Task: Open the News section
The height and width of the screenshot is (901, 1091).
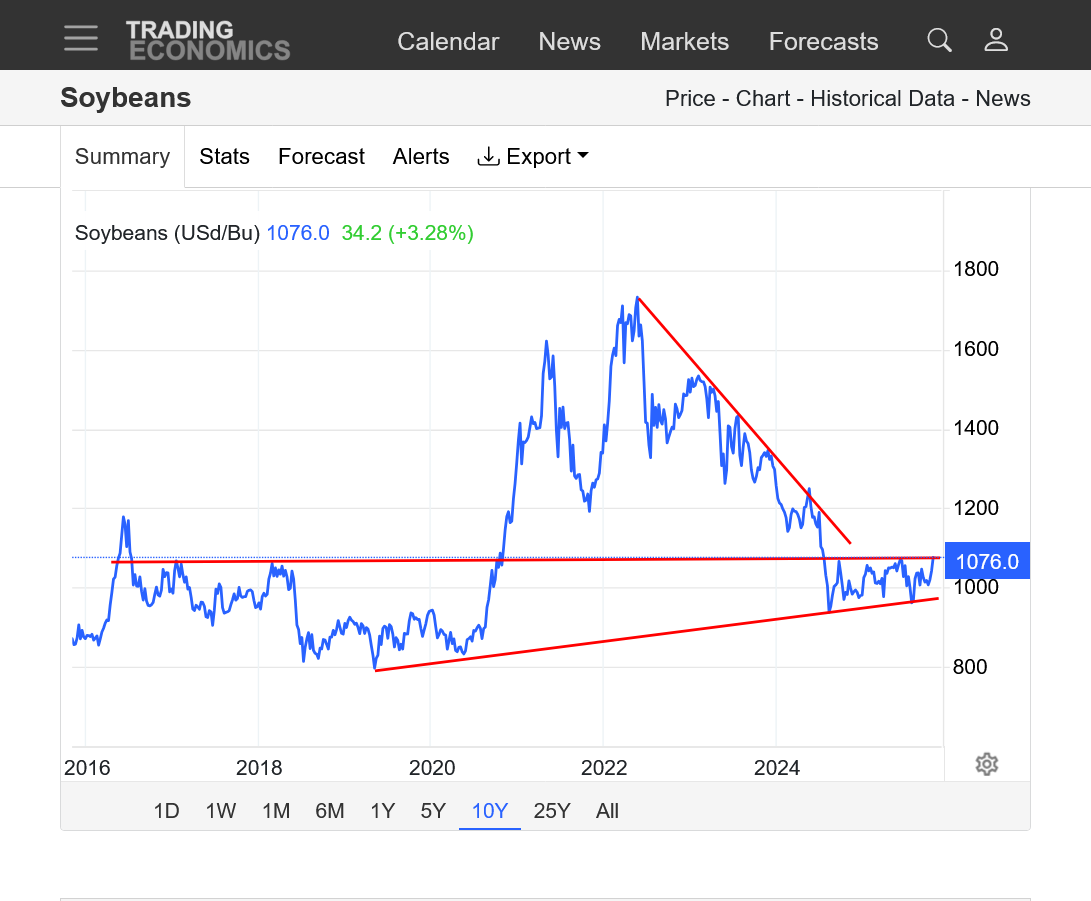Action: [x=569, y=42]
